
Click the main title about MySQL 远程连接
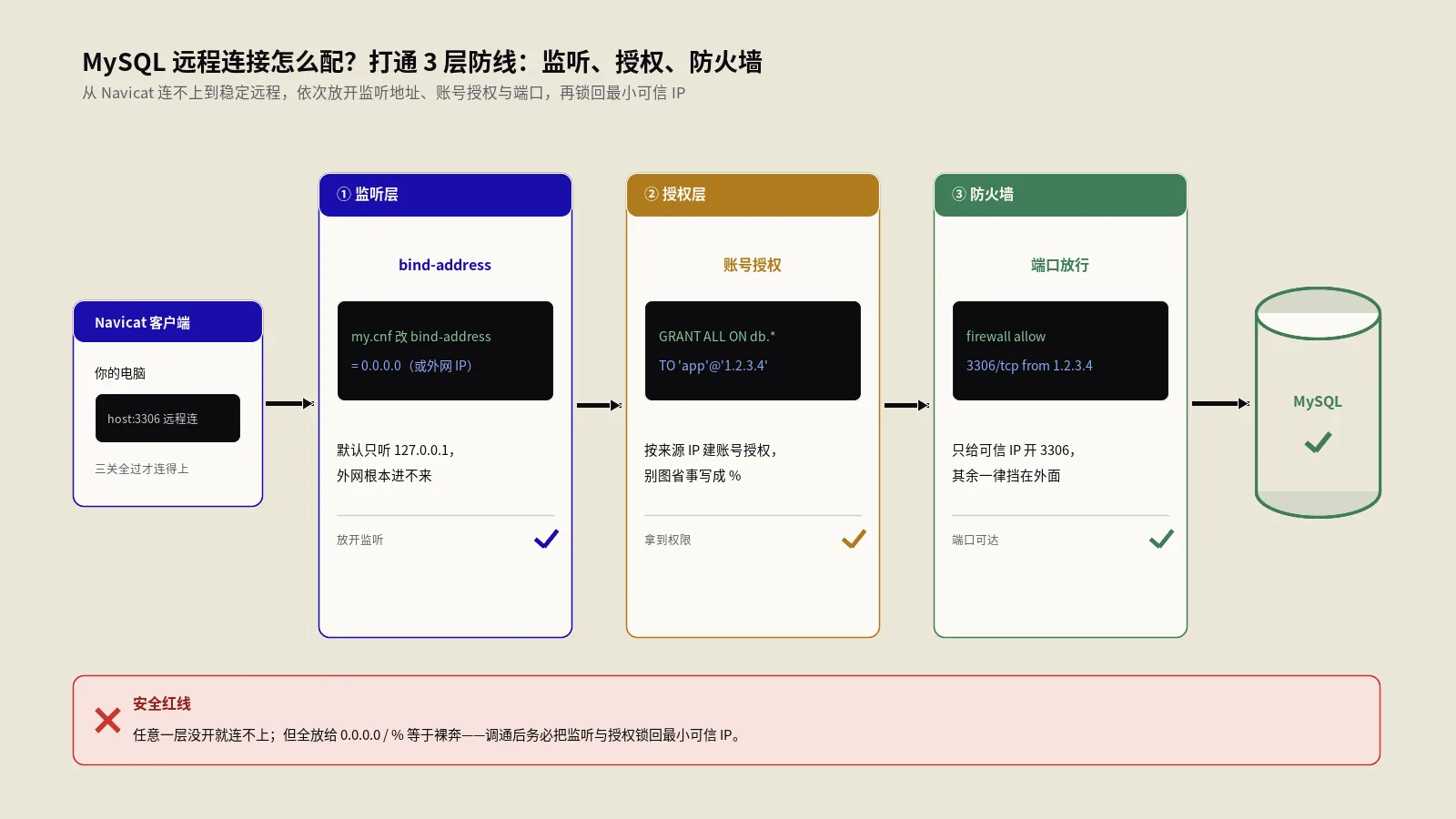[x=422, y=62]
